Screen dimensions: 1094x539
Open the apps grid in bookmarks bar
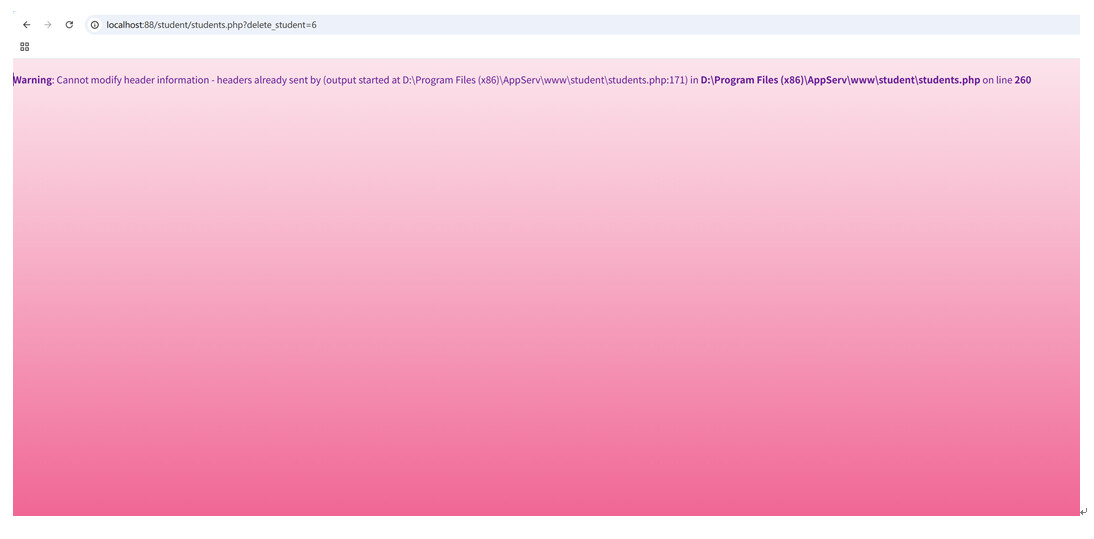click(25, 47)
